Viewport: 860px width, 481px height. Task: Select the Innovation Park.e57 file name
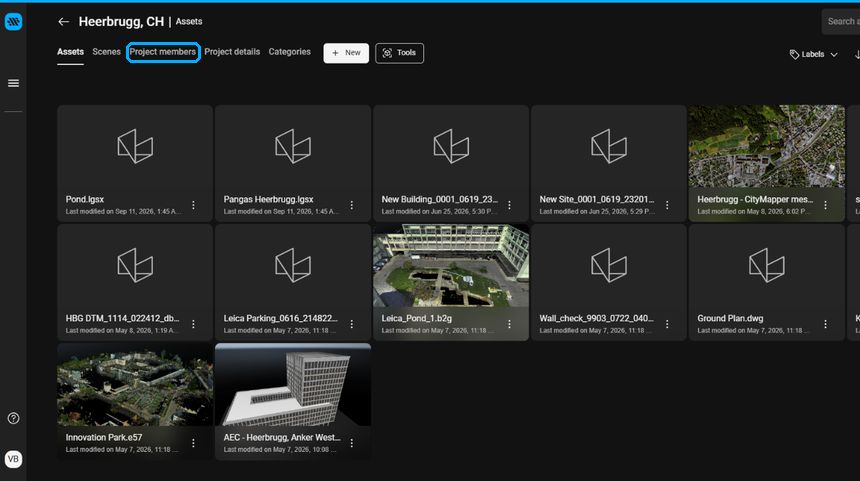104,437
